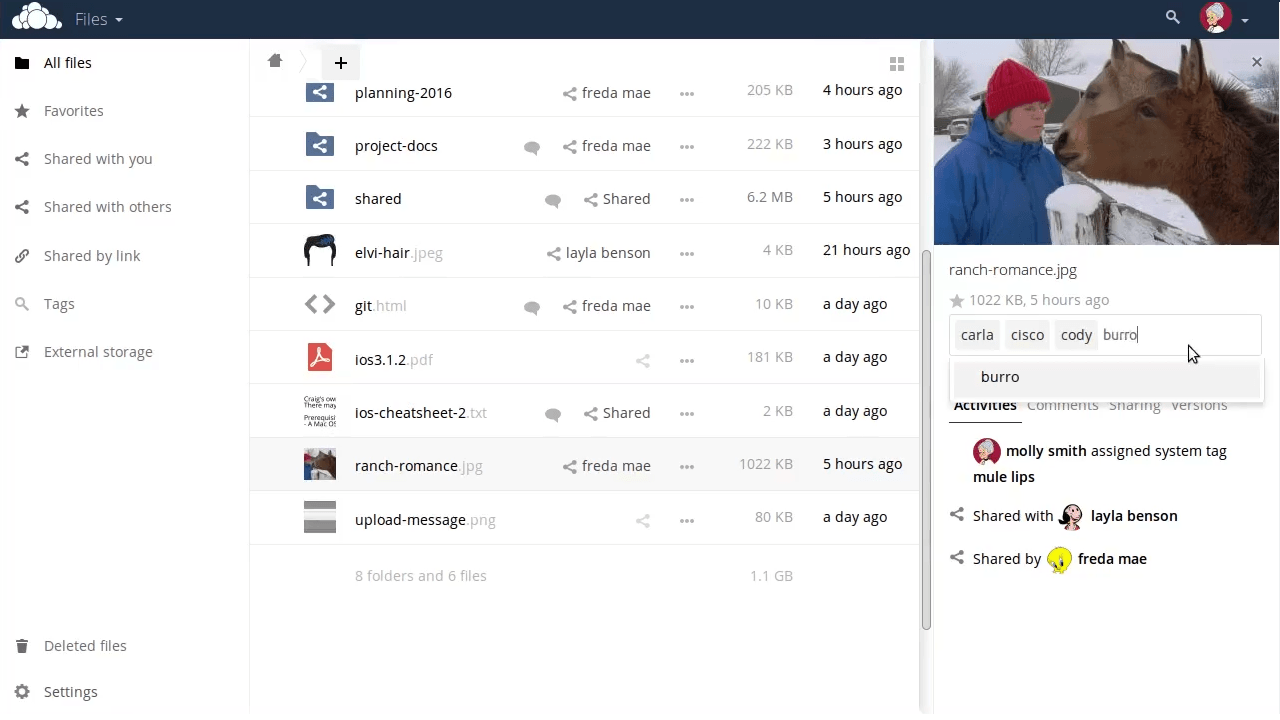
Task: Open the Files app switcher dropdown
Action: [x=98, y=18]
